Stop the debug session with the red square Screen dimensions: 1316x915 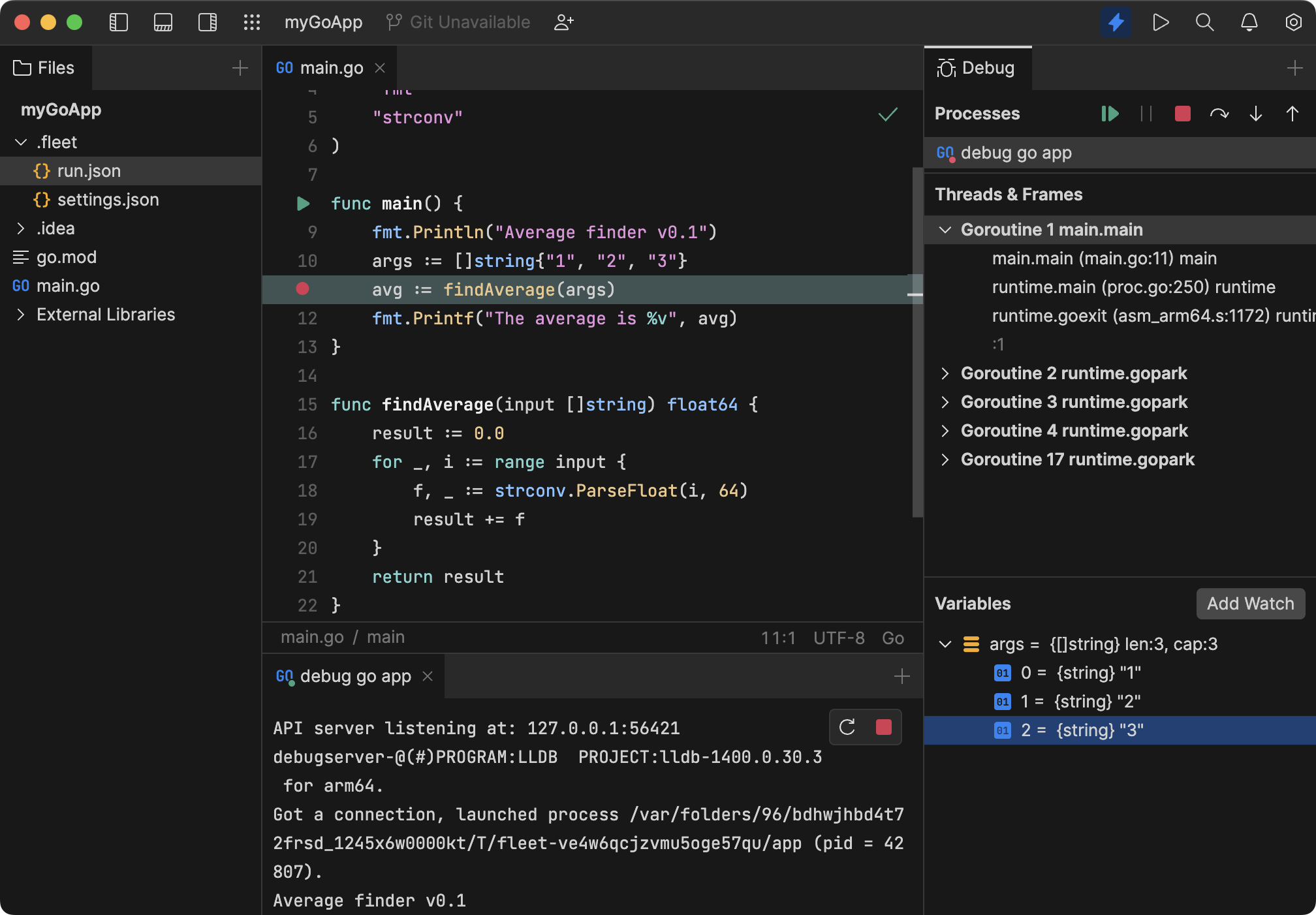pos(1182,114)
